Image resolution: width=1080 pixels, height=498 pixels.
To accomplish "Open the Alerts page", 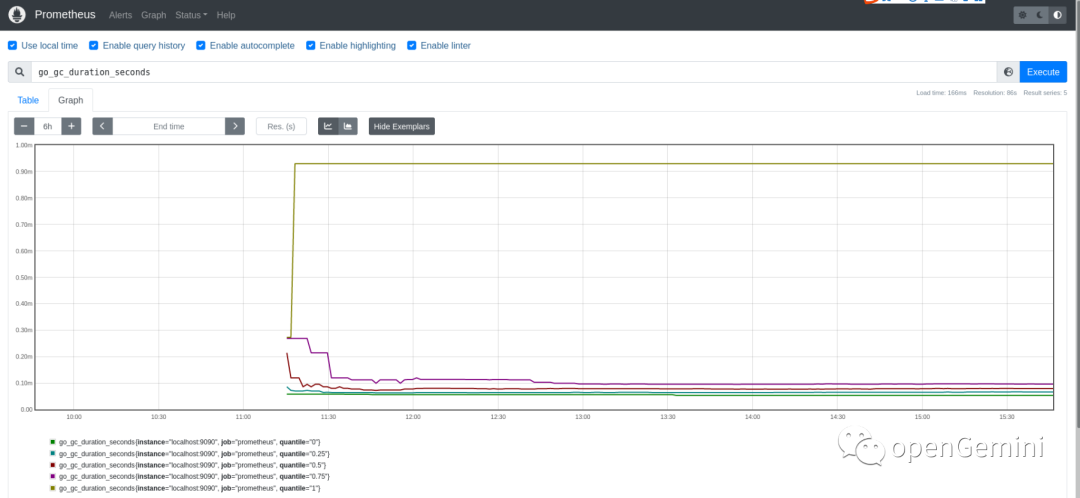I will [121, 15].
